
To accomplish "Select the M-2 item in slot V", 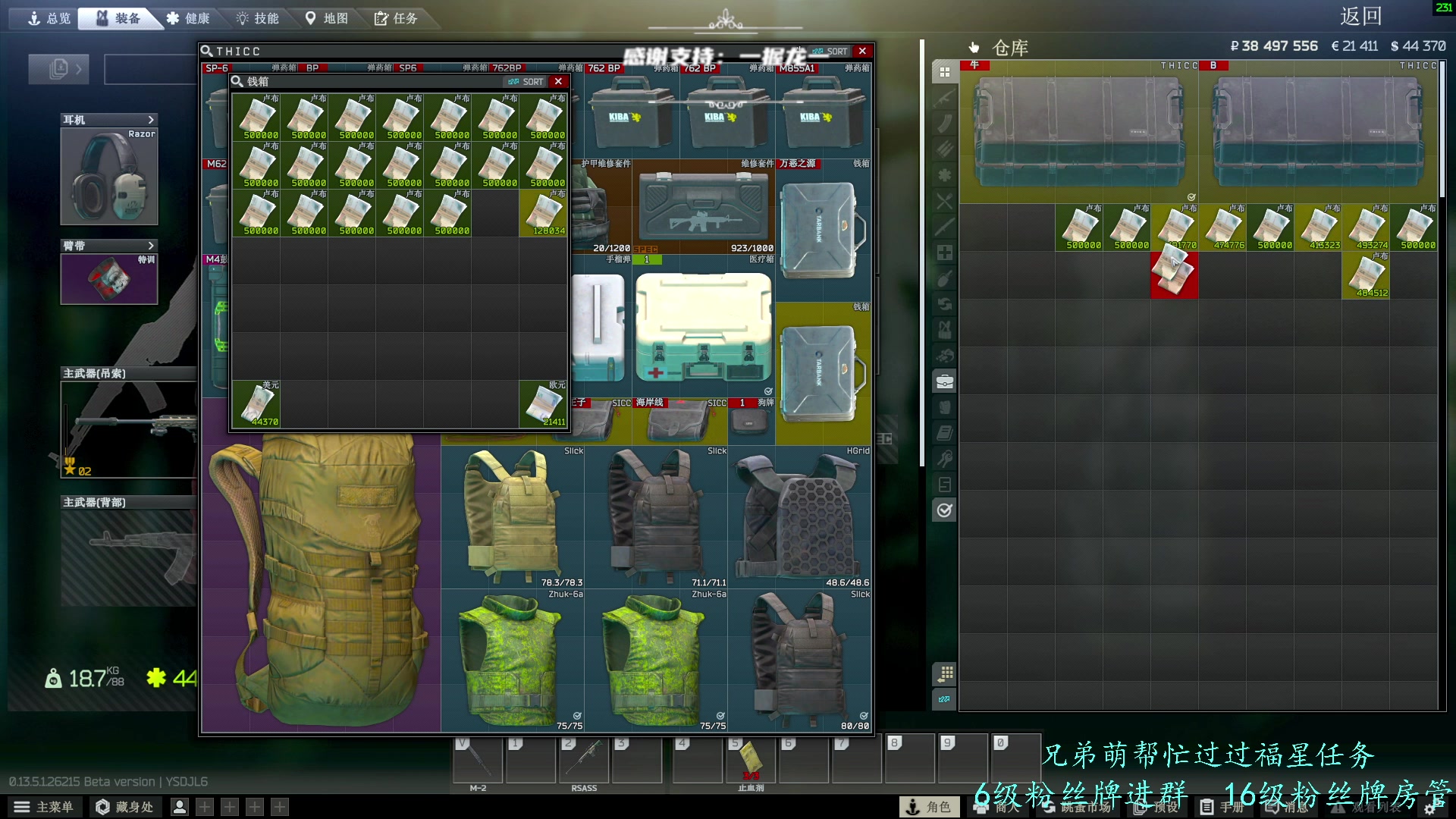I will (478, 759).
